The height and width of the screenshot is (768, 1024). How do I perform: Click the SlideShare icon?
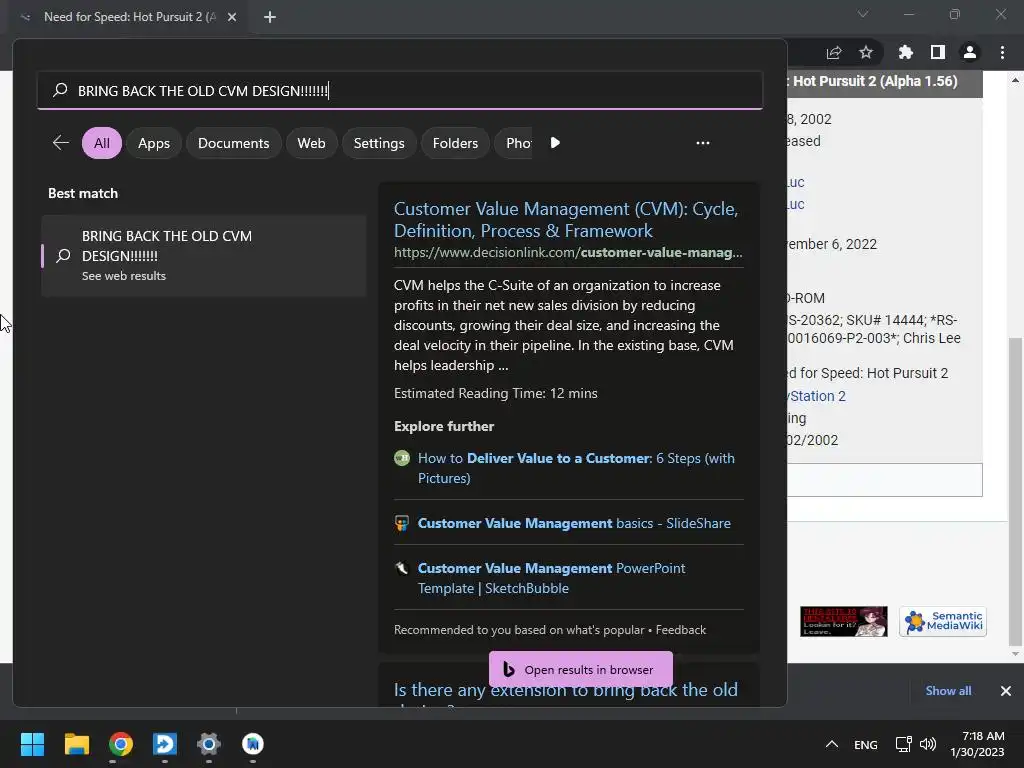[402, 523]
